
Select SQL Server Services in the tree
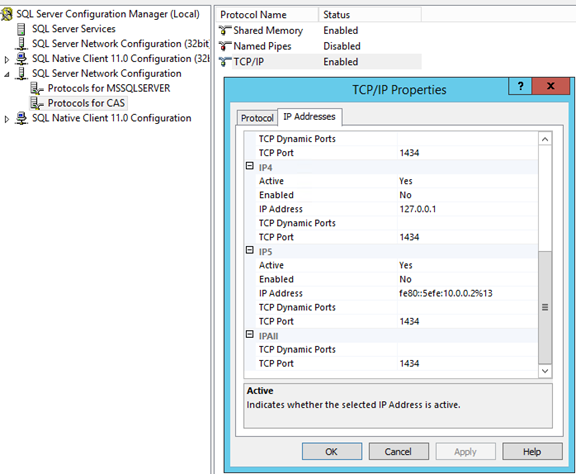pos(73,29)
